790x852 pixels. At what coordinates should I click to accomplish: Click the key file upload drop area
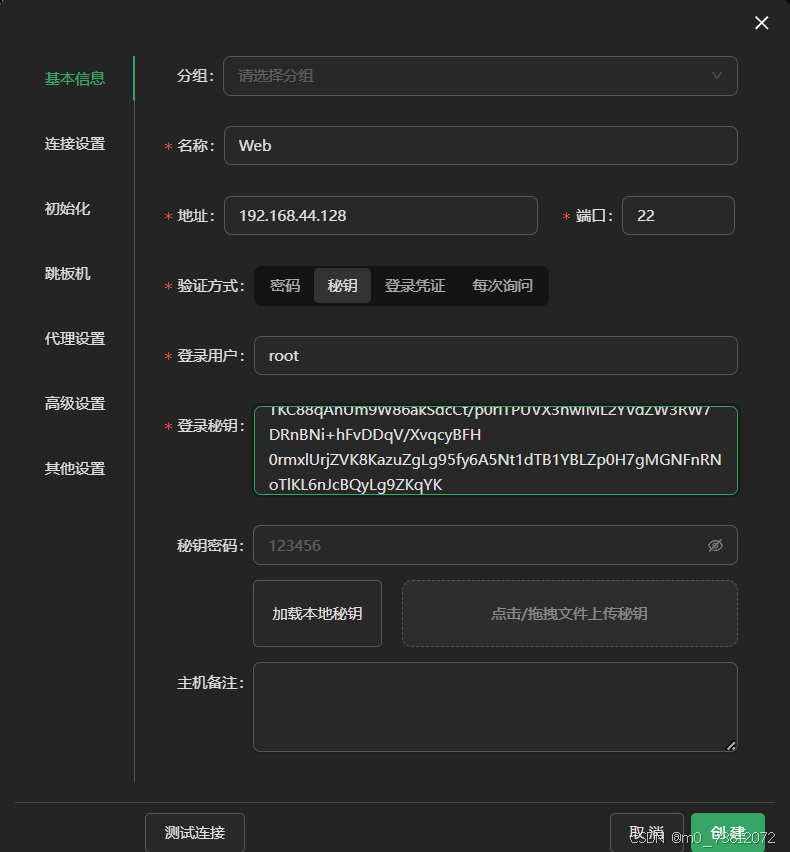(569, 613)
